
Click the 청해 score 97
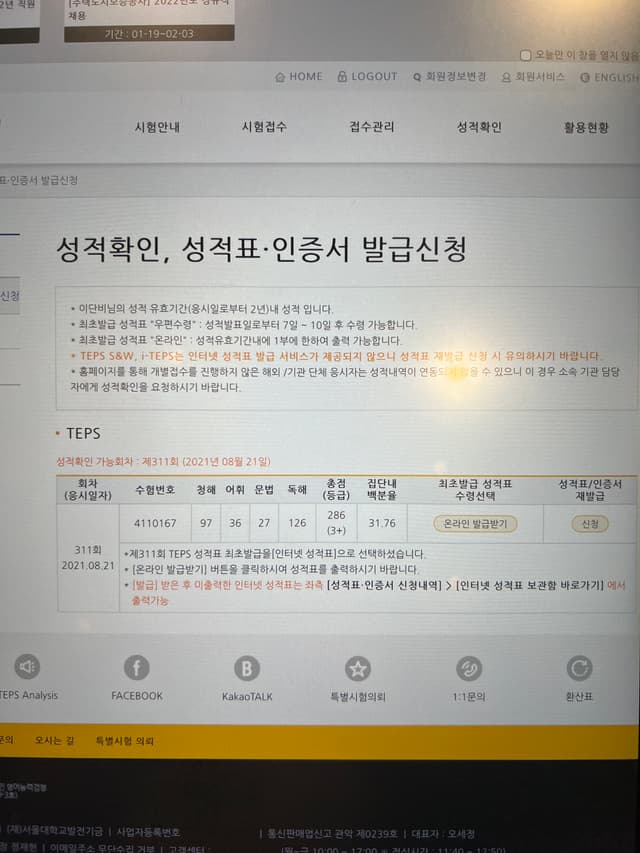pyautogui.click(x=206, y=523)
